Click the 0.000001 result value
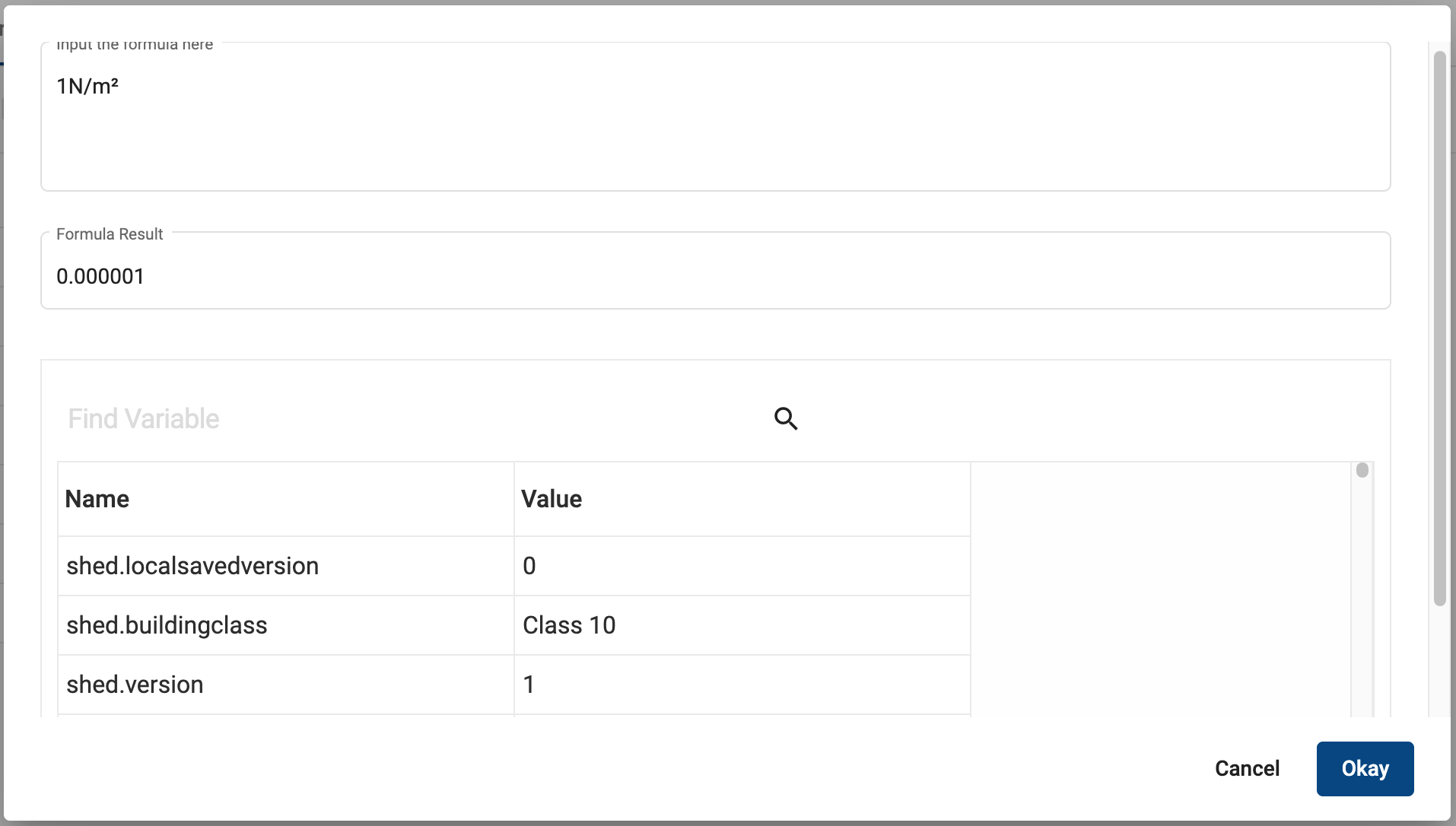Image resolution: width=1456 pixels, height=826 pixels. pyautogui.click(x=100, y=276)
